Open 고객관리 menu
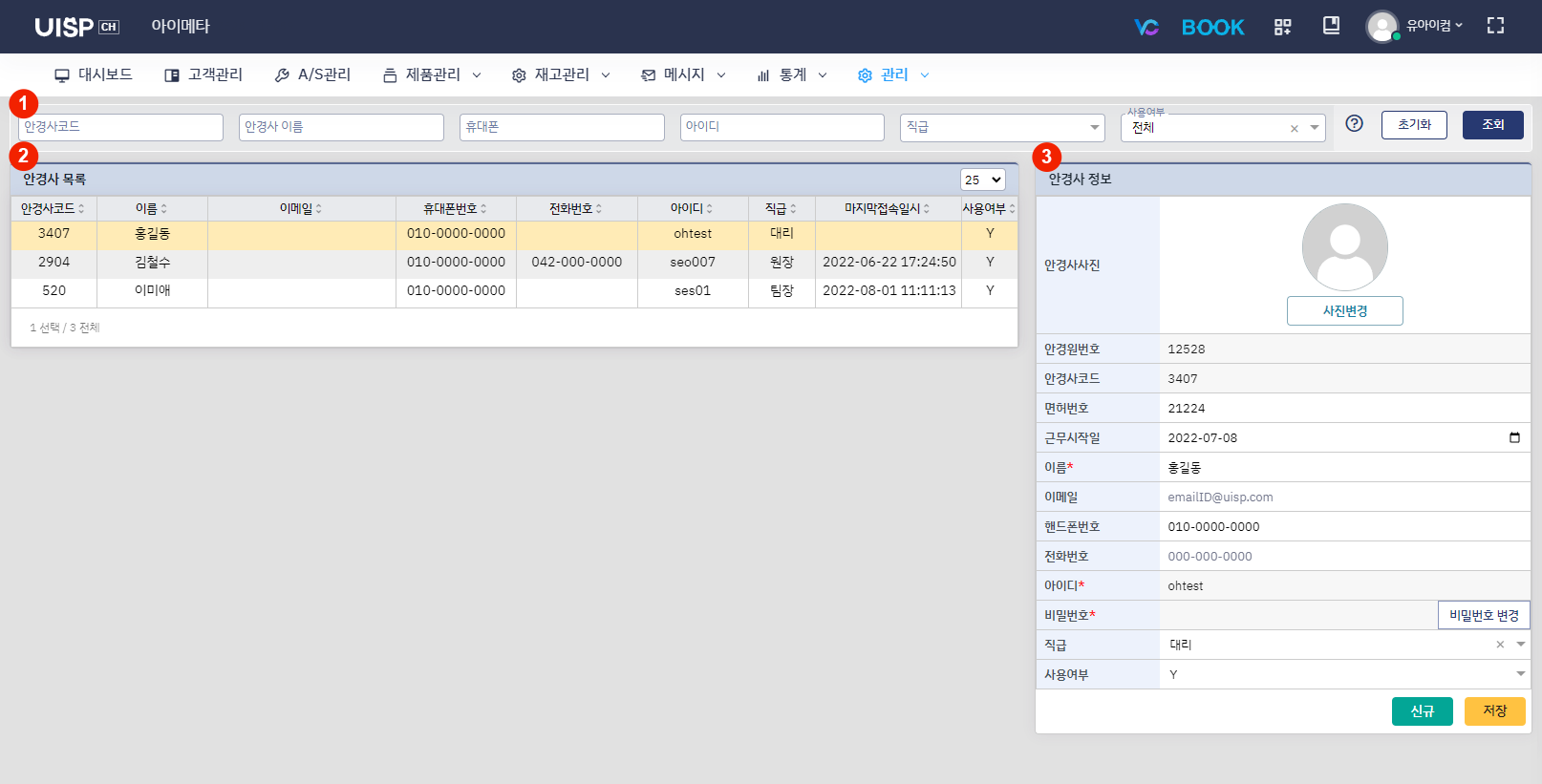1542x784 pixels. coord(203,74)
